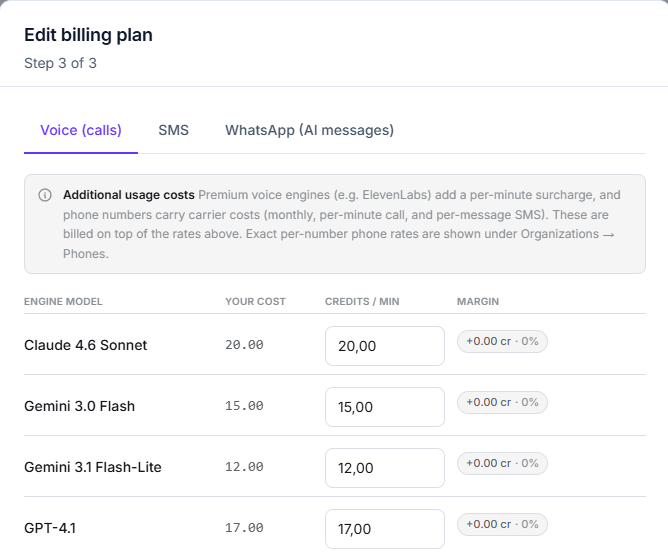Click the 15.00 cost value
The image size is (668, 557).
coord(244,406)
